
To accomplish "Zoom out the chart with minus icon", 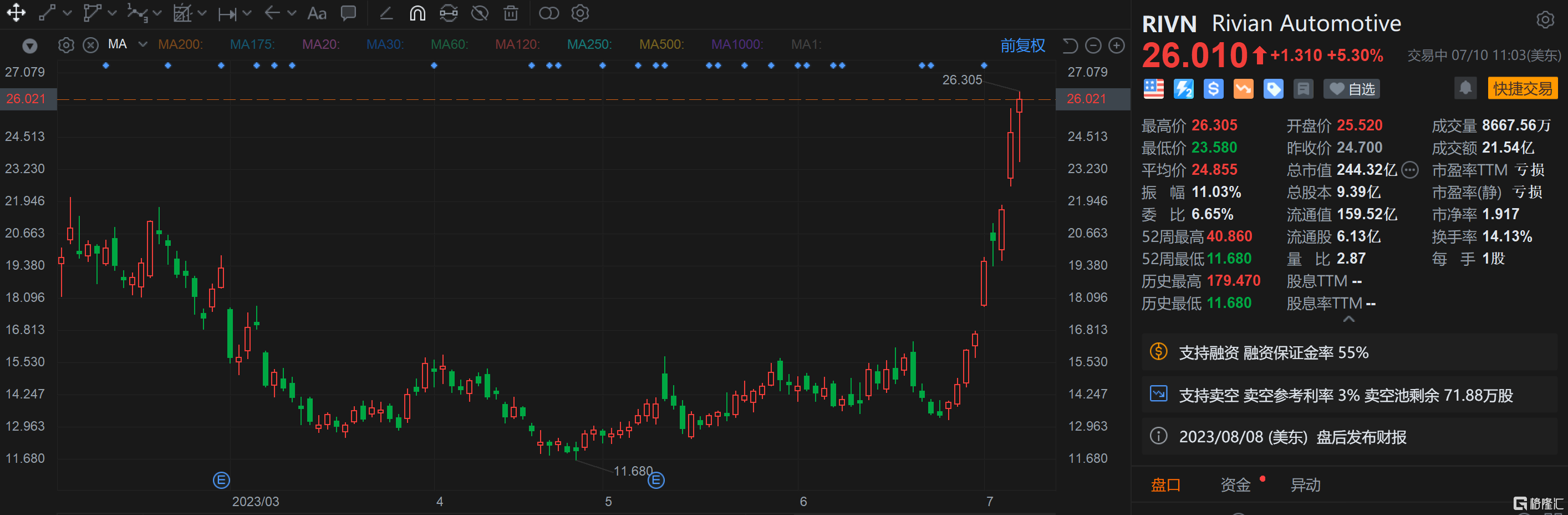I will (1093, 46).
